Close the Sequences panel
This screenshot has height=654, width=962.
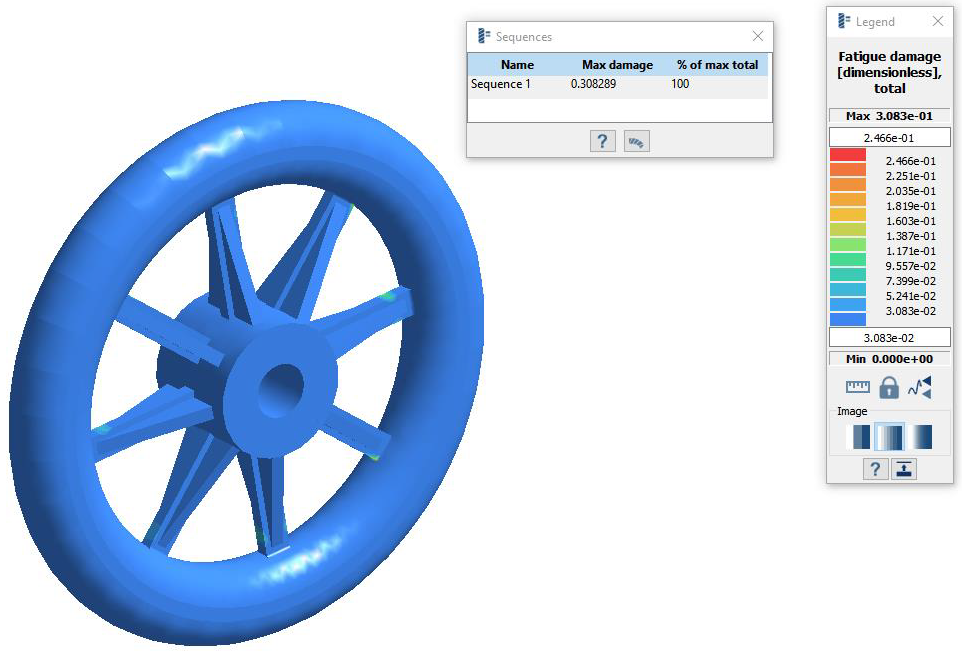coord(758,36)
